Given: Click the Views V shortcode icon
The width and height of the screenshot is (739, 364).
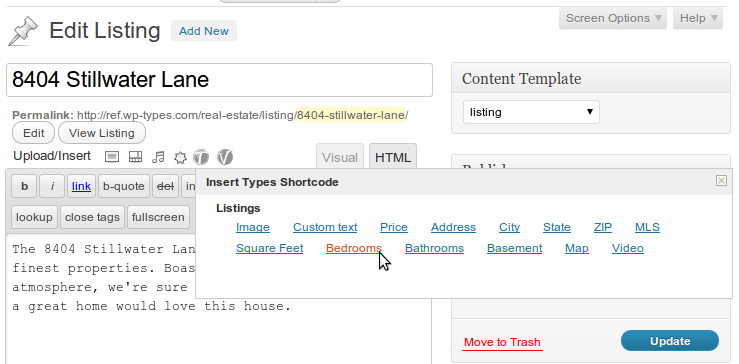Looking at the screenshot, I should pyautogui.click(x=225, y=157).
